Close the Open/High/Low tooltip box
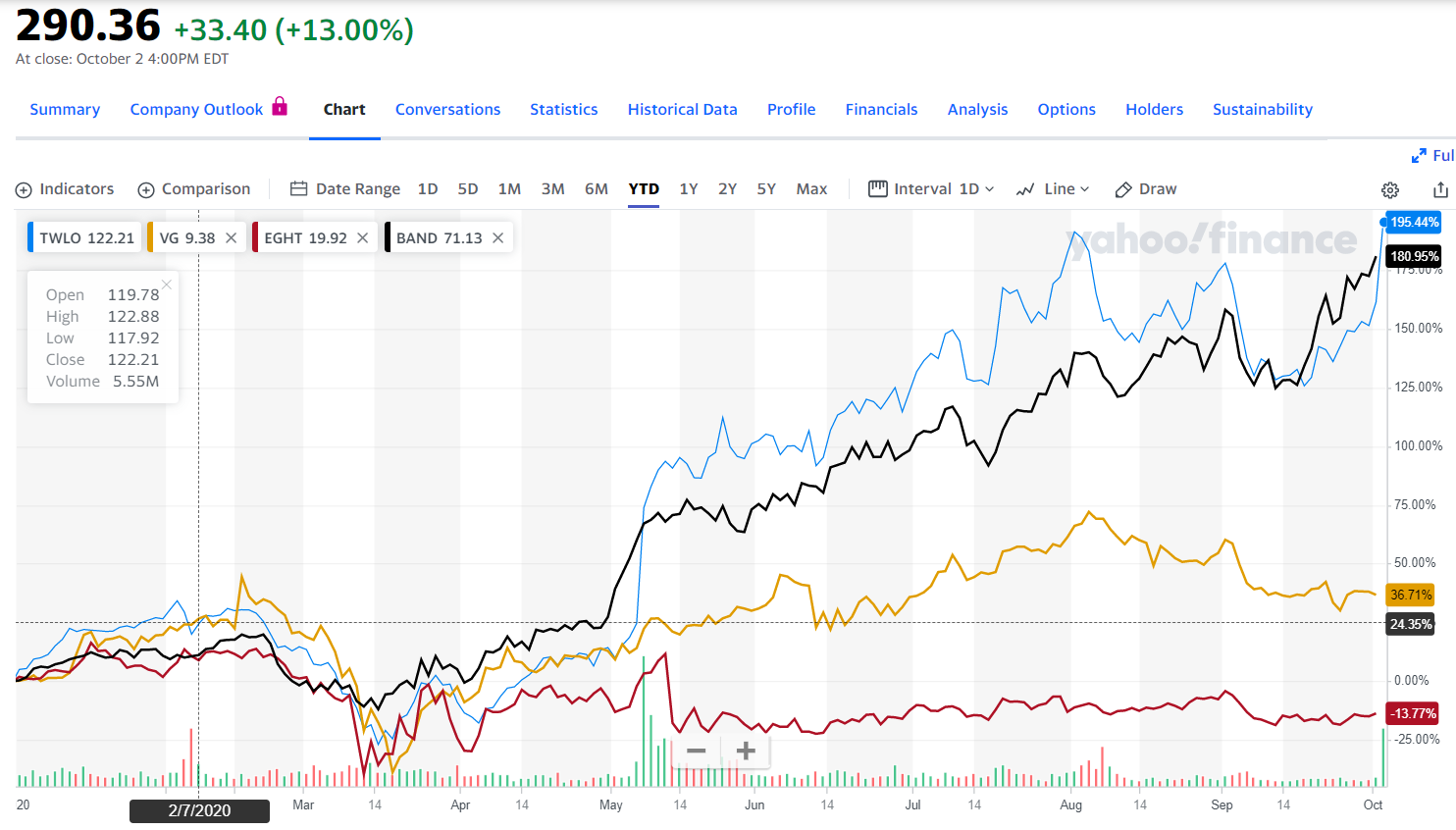This screenshot has width=1456, height=830. 167,285
